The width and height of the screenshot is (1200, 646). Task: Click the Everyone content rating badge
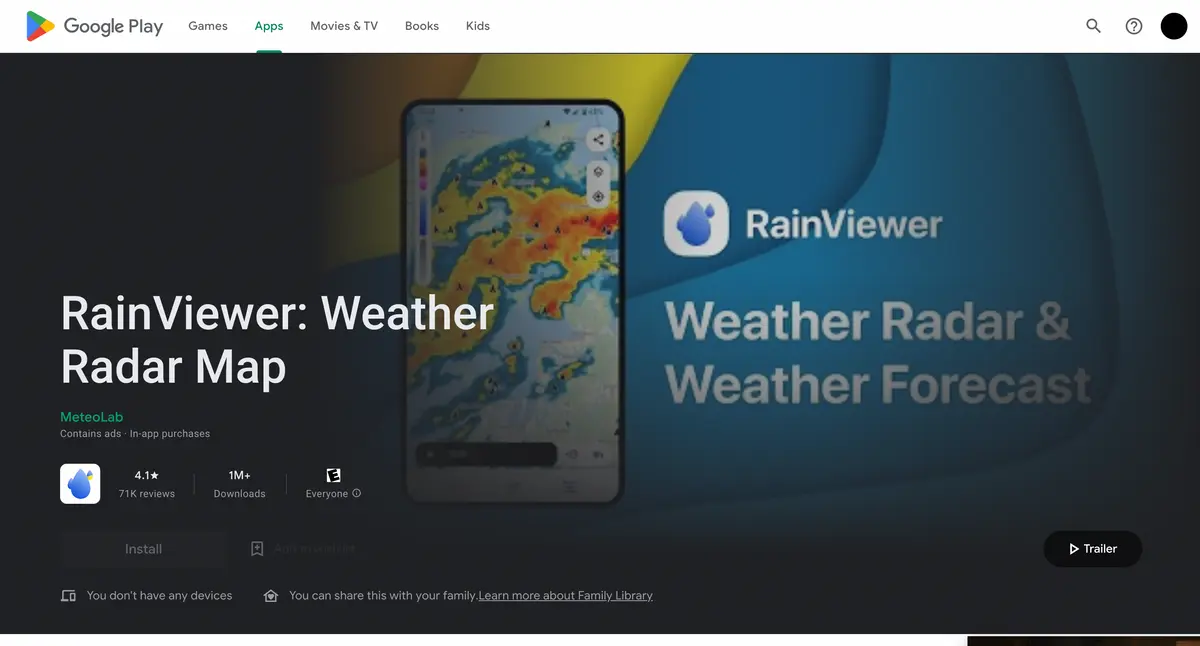coord(333,476)
